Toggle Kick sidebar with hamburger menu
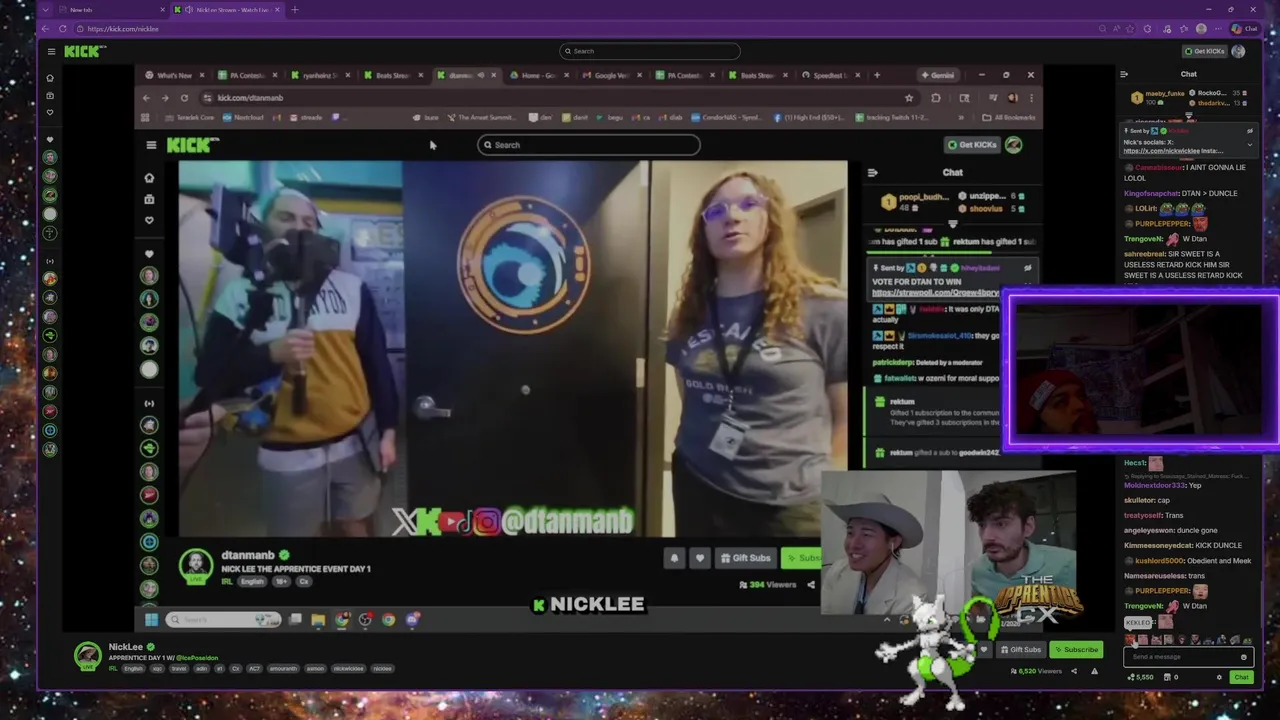Screen dimensions: 1280x720 (51, 51)
